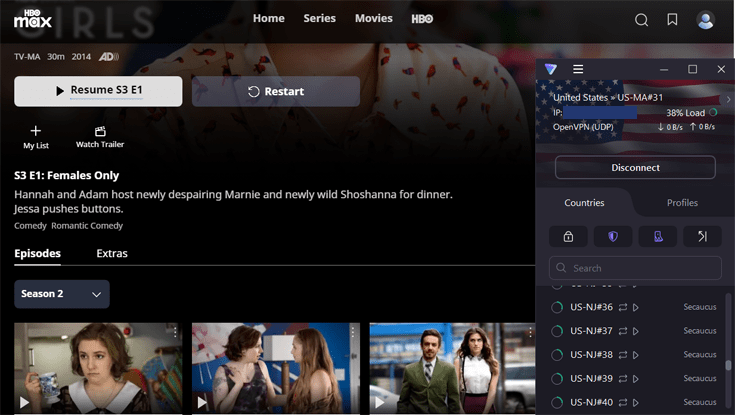Open Romantic Comedy genre link

point(87,226)
